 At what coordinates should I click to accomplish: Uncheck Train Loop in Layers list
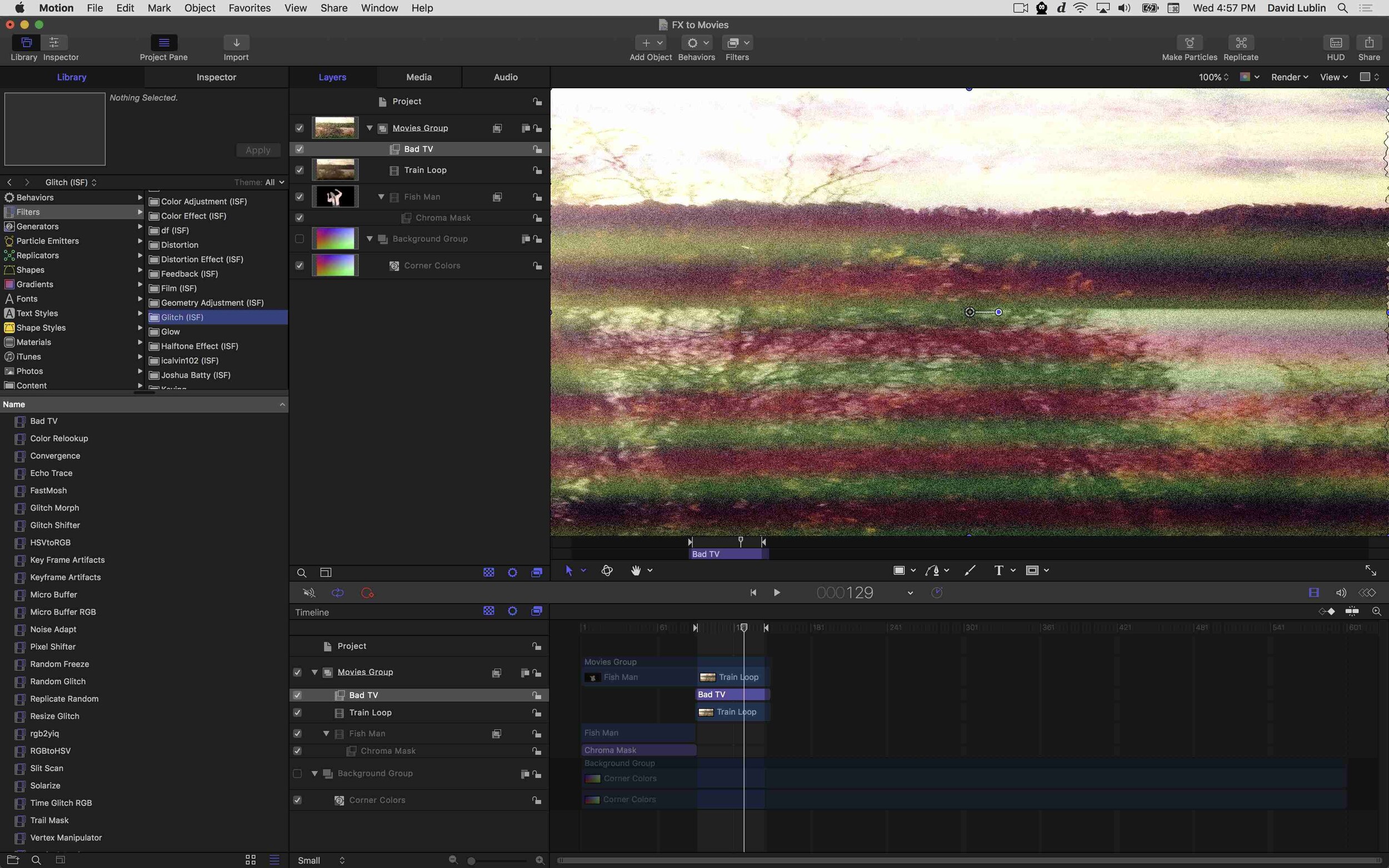pyautogui.click(x=299, y=170)
